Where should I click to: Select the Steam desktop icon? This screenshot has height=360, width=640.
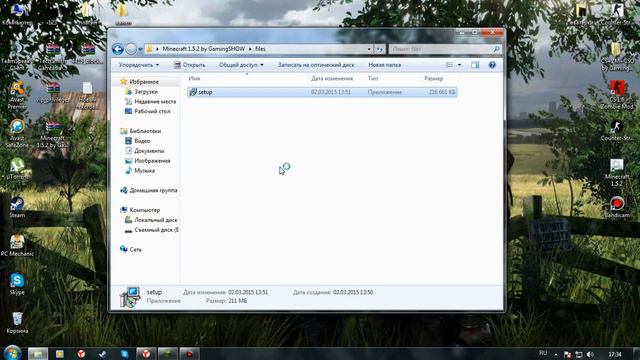tap(17, 207)
